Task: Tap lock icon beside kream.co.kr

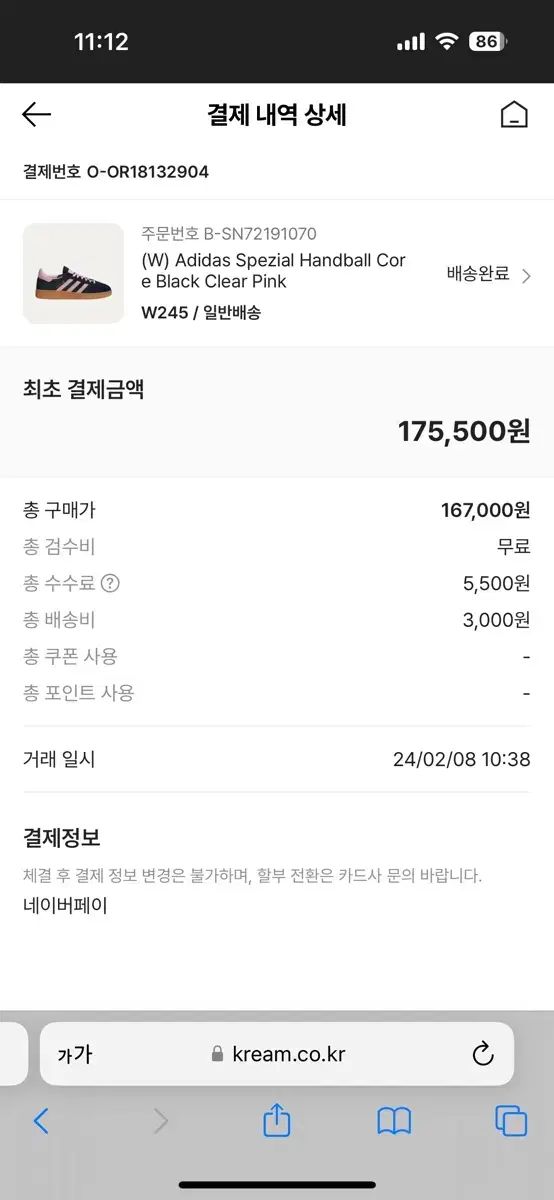Action: click(x=218, y=1054)
